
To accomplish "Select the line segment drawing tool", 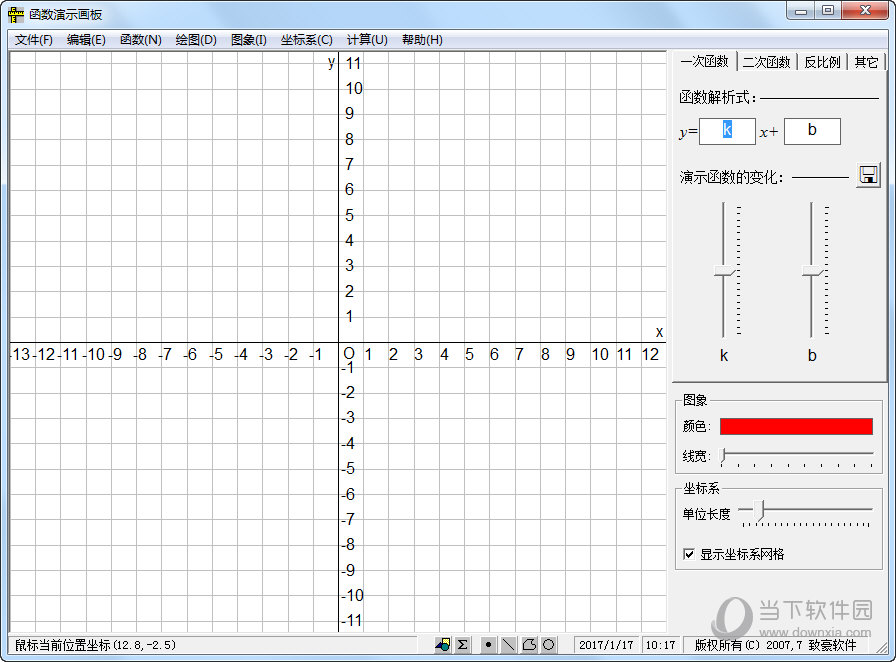I will point(508,645).
